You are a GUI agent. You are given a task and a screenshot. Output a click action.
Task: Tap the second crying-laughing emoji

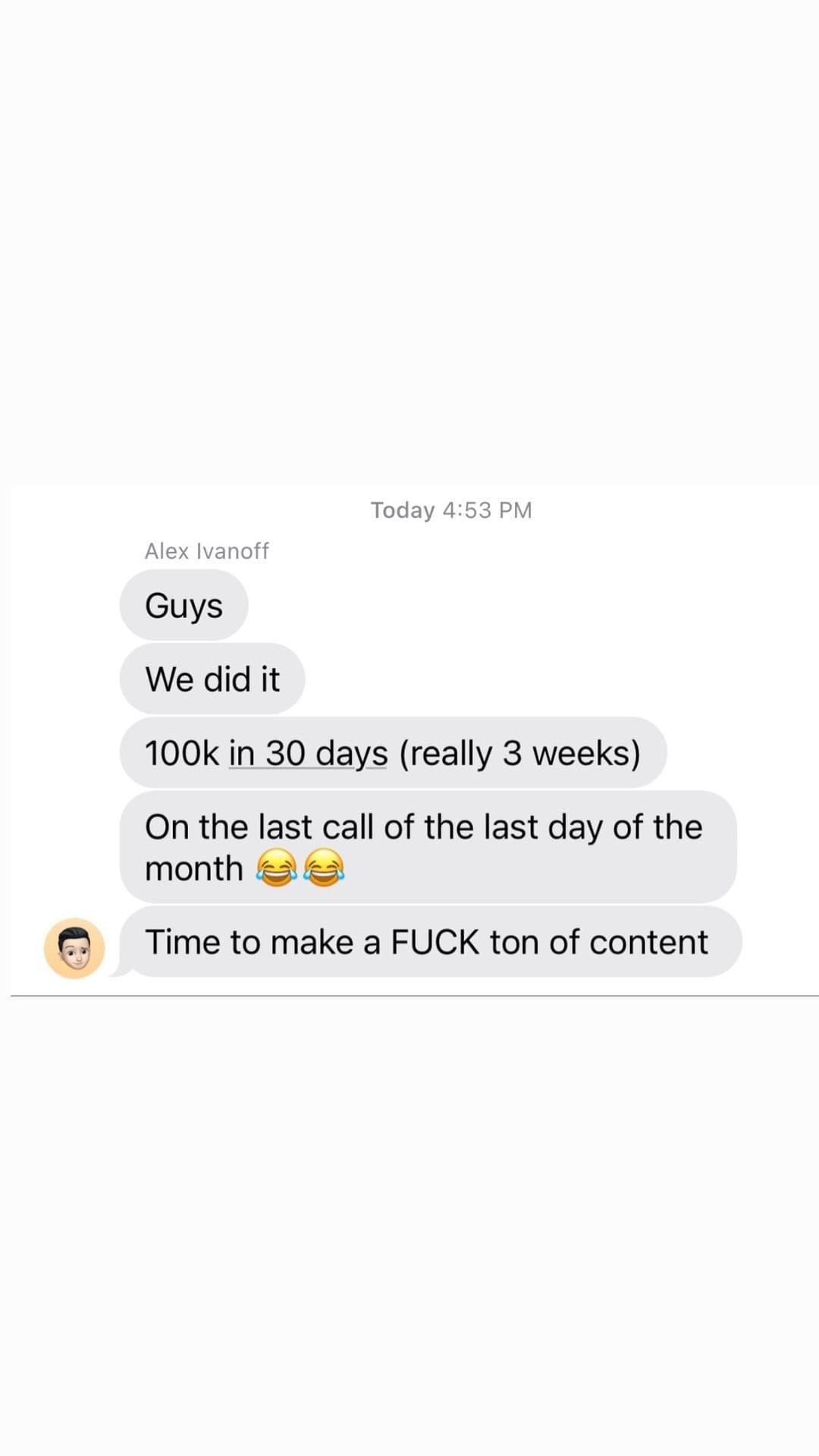coord(323,868)
